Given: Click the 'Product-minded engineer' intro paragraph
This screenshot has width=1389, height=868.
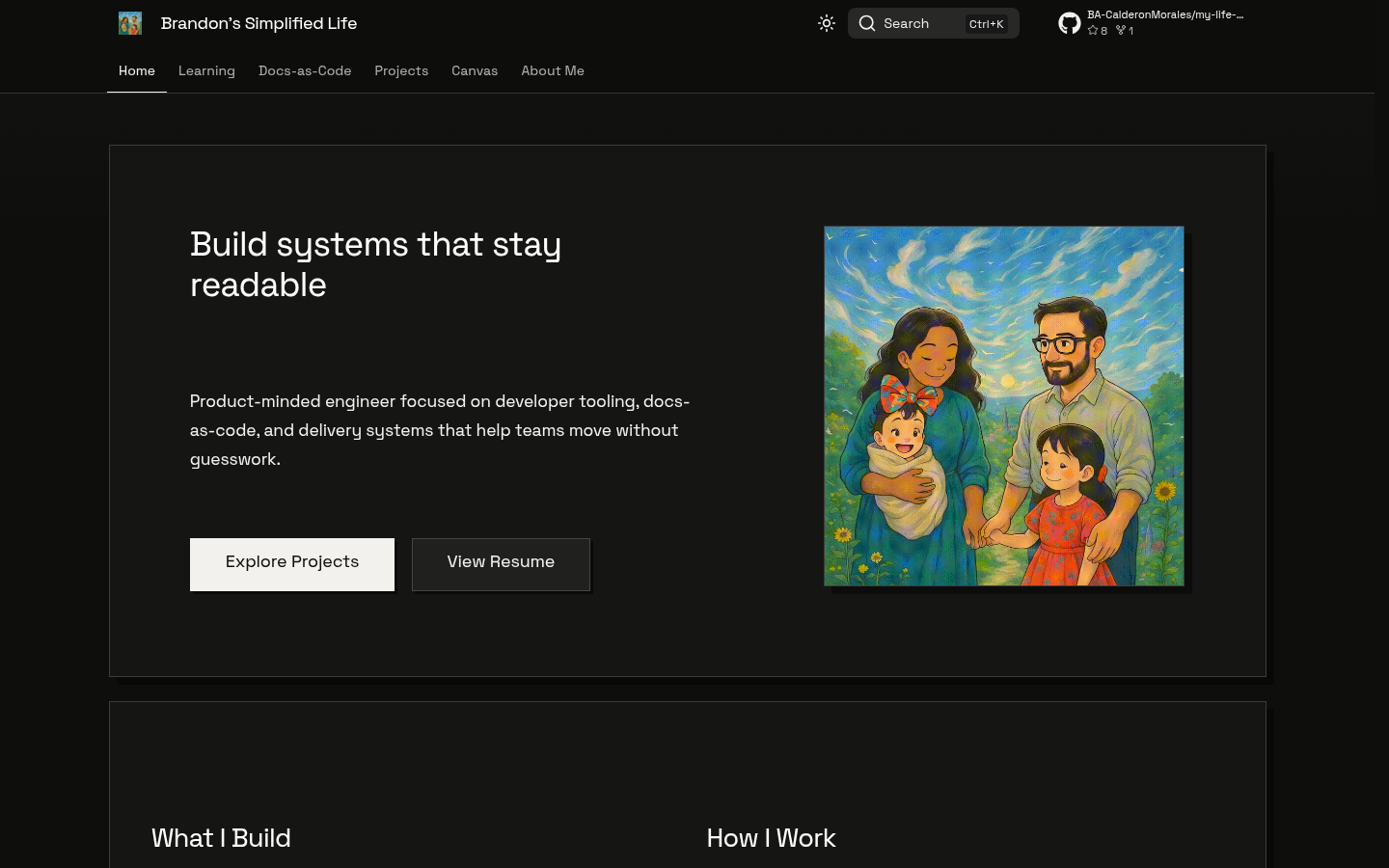Looking at the screenshot, I should (440, 430).
